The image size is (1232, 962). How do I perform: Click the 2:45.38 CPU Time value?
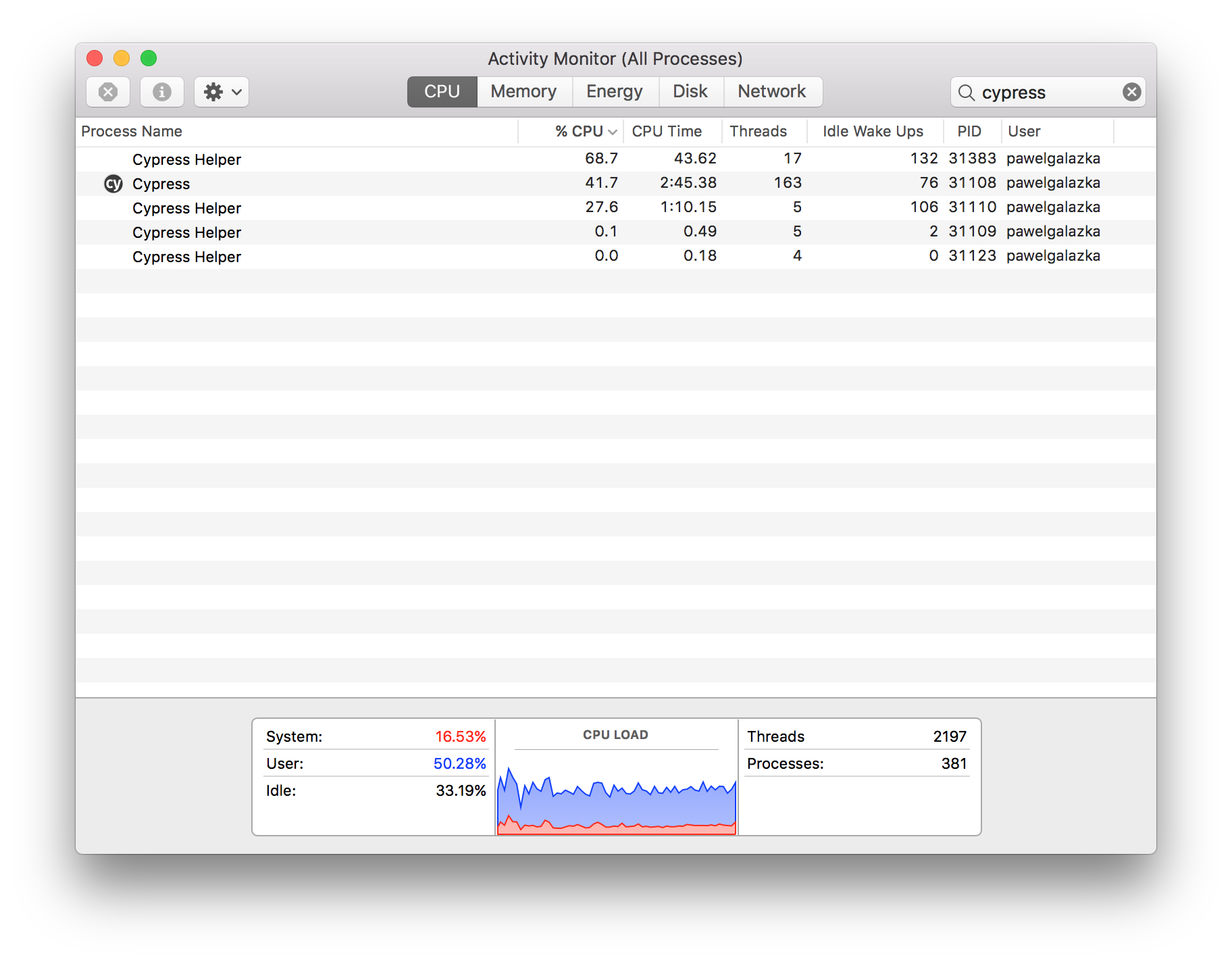pos(688,183)
